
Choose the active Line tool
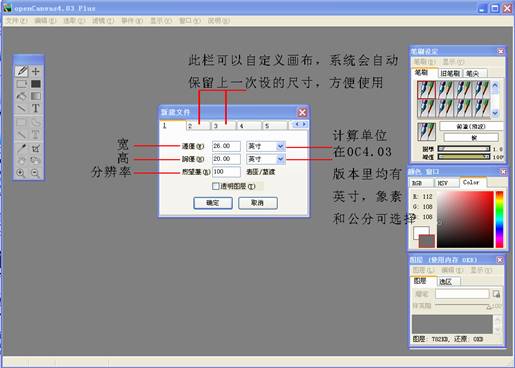pyautogui.click(x=22, y=108)
